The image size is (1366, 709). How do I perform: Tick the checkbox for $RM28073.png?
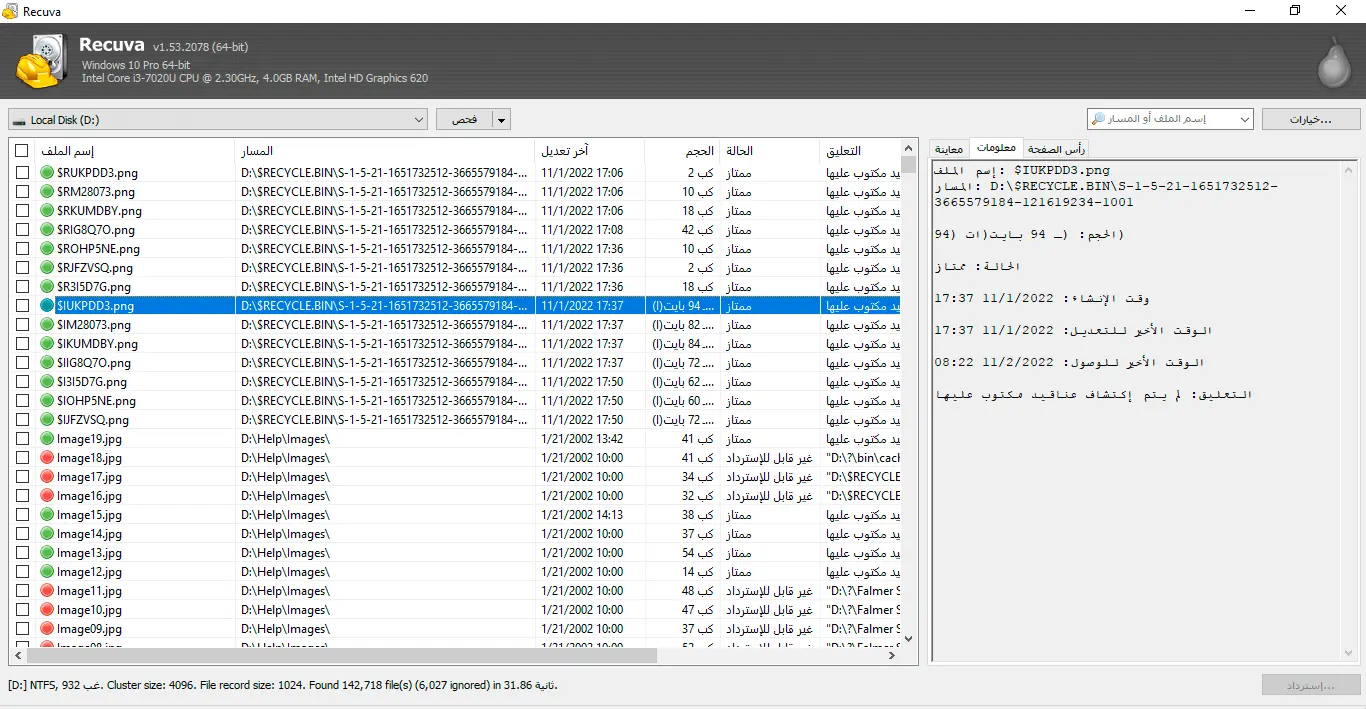(x=22, y=192)
